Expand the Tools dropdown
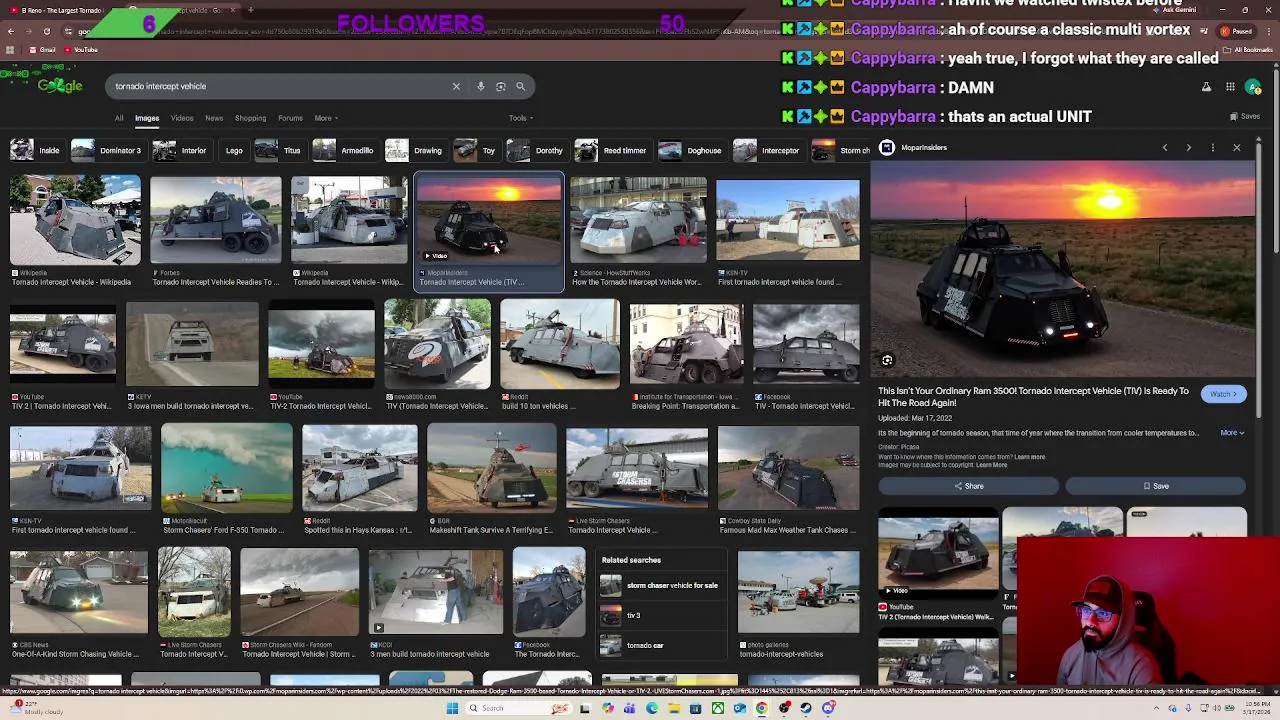The image size is (1280, 720). 520,118
